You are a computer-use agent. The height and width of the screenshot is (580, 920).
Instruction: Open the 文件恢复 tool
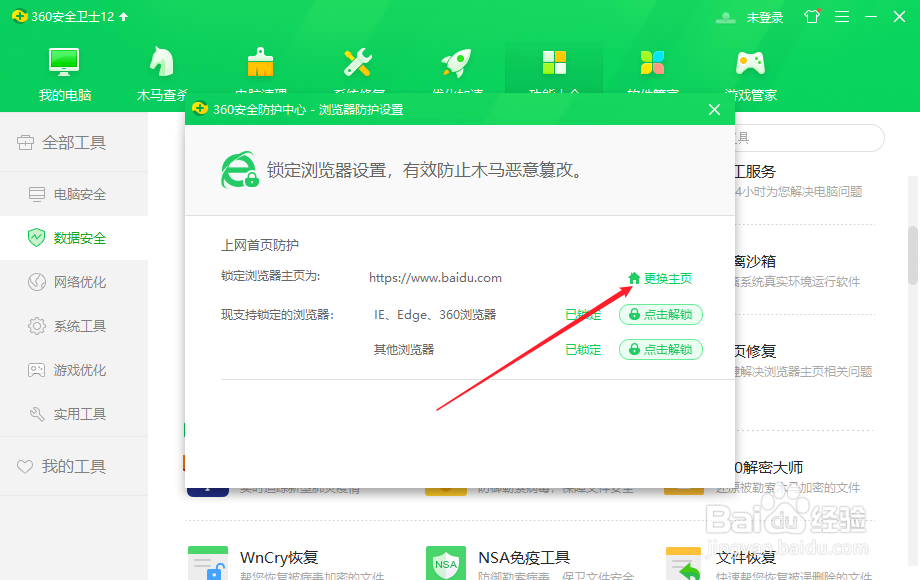click(746, 557)
